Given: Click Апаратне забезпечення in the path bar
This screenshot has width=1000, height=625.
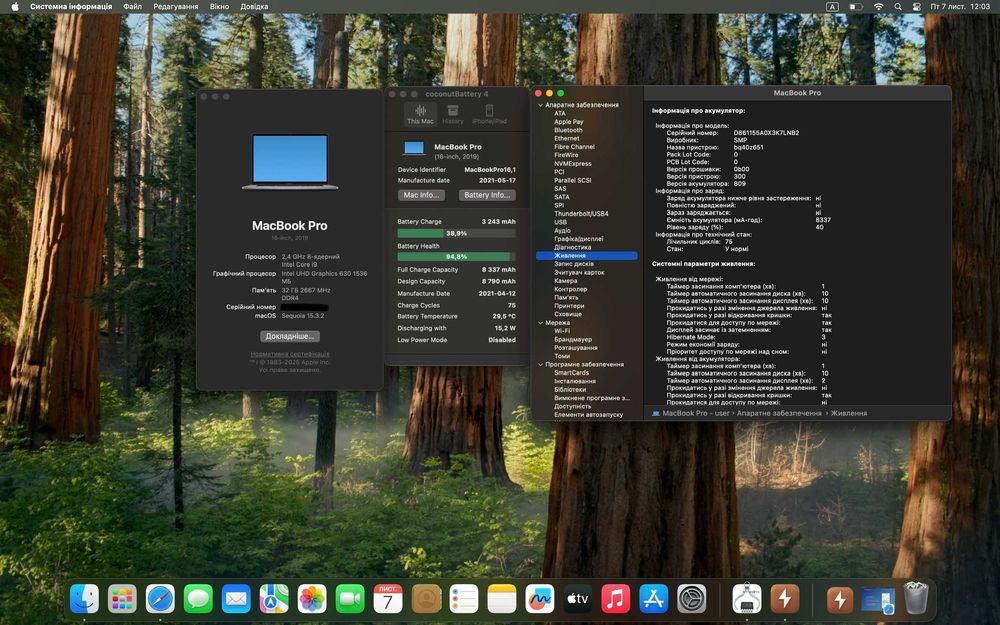Looking at the screenshot, I should click(779, 413).
